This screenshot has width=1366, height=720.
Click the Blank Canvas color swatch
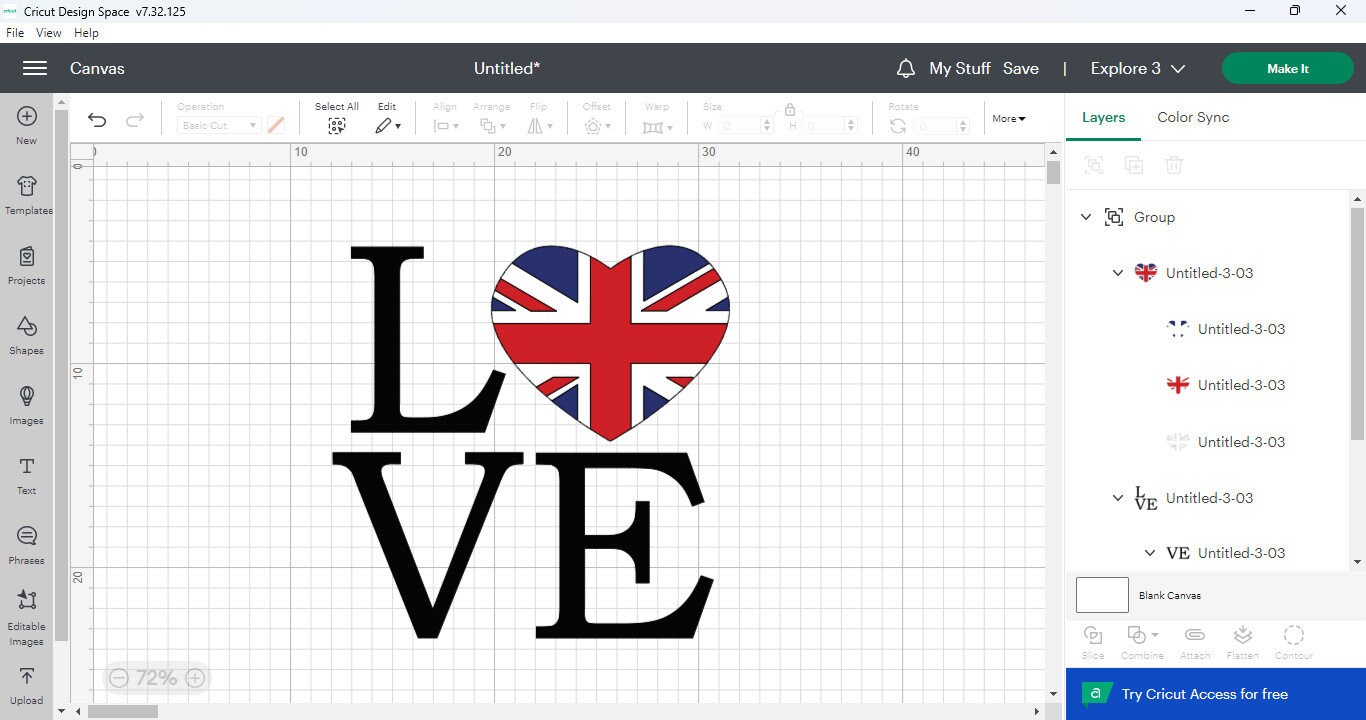(1101, 594)
